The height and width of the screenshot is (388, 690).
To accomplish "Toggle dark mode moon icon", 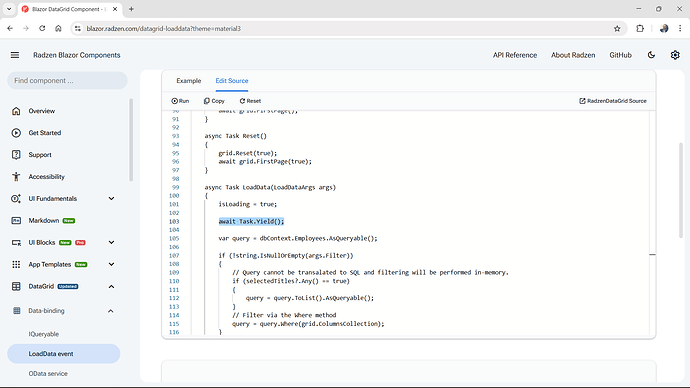I will pos(651,55).
